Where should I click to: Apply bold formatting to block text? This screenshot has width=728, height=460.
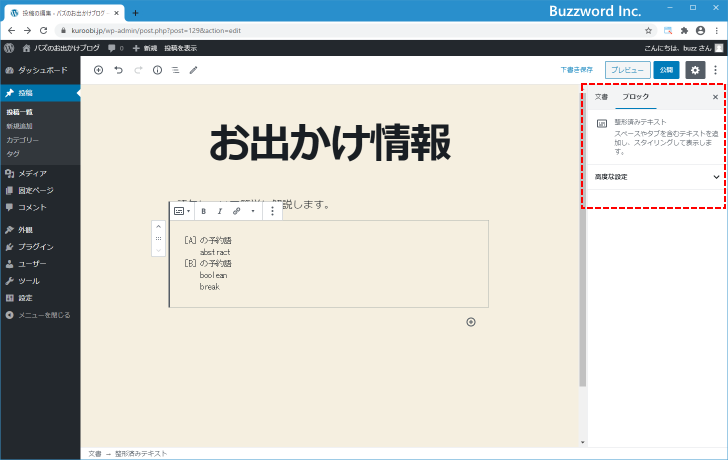pyautogui.click(x=204, y=211)
